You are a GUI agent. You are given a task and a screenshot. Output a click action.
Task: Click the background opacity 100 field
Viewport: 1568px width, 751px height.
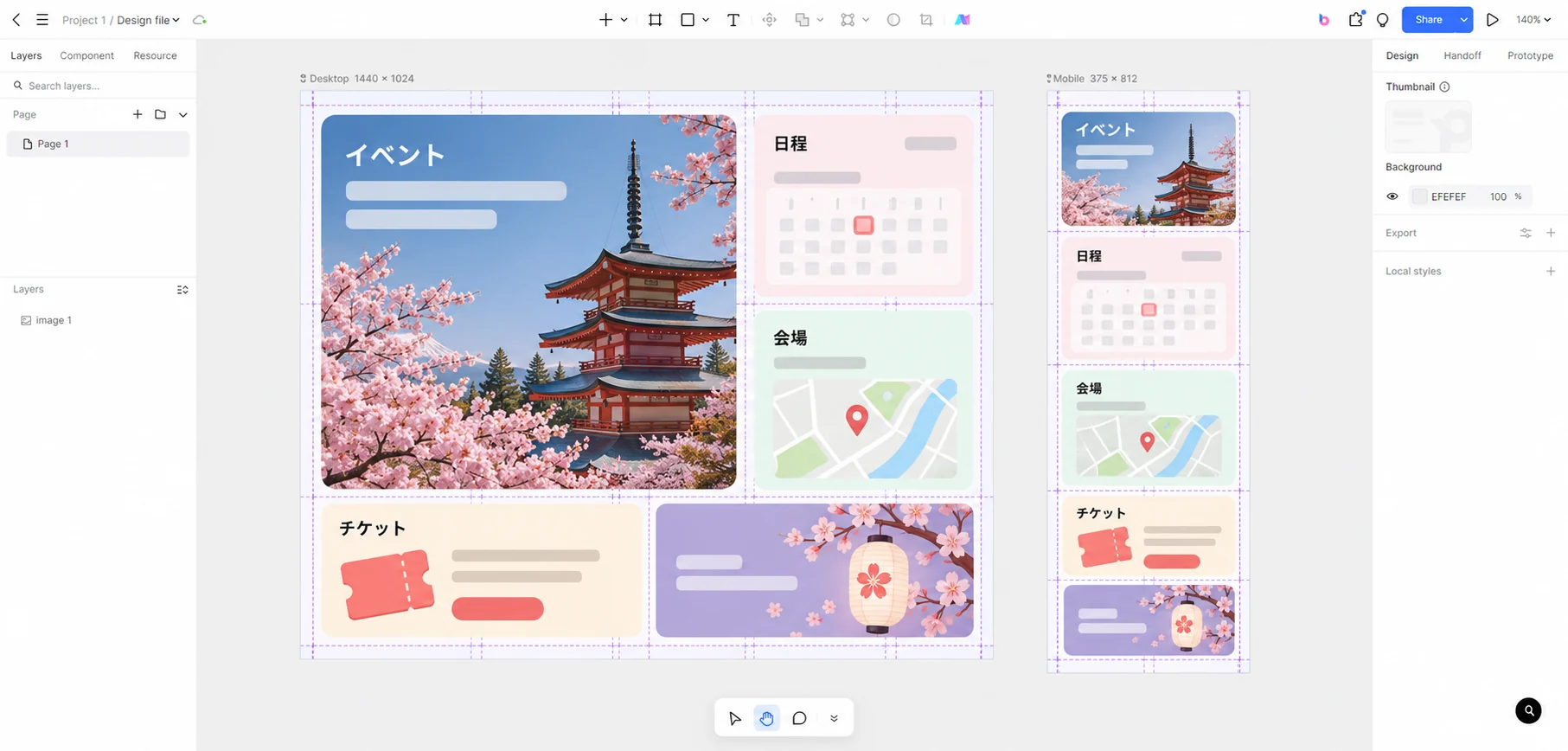click(1498, 196)
